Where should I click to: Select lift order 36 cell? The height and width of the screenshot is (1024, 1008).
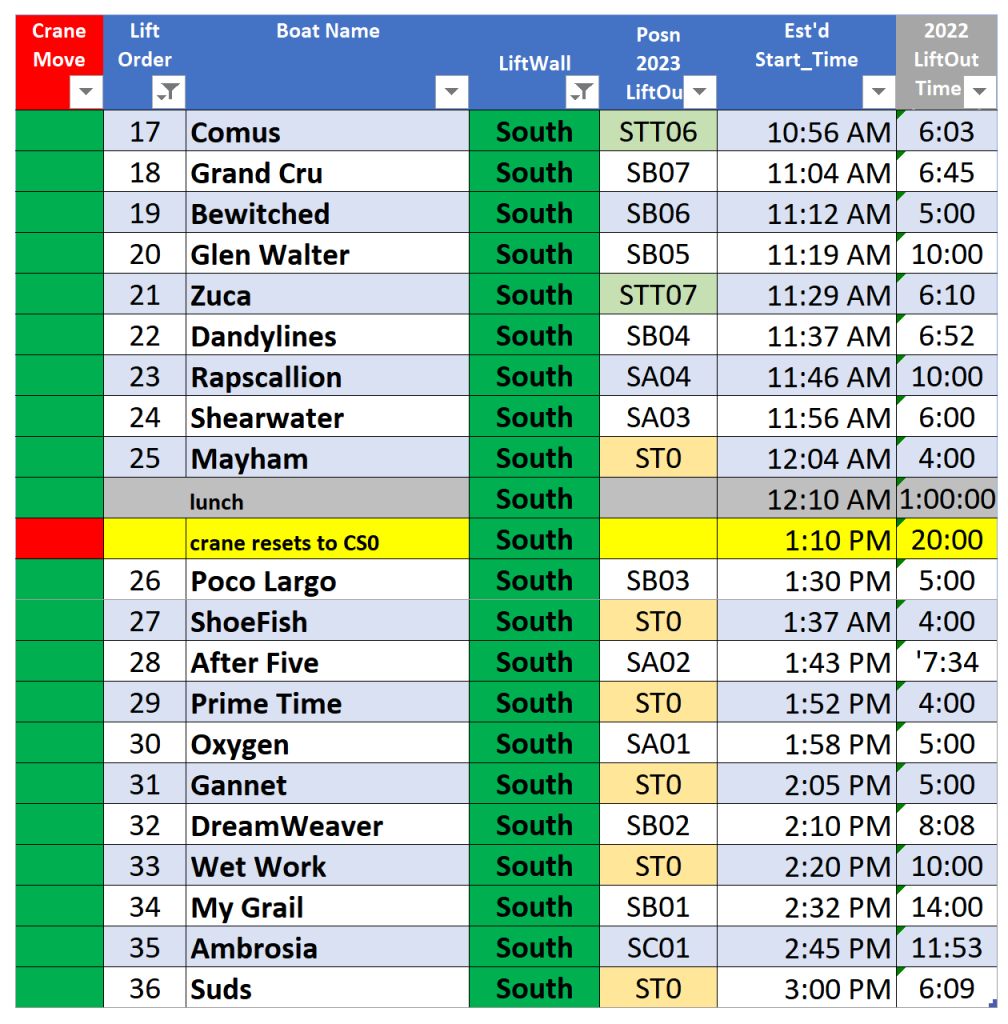(145, 988)
